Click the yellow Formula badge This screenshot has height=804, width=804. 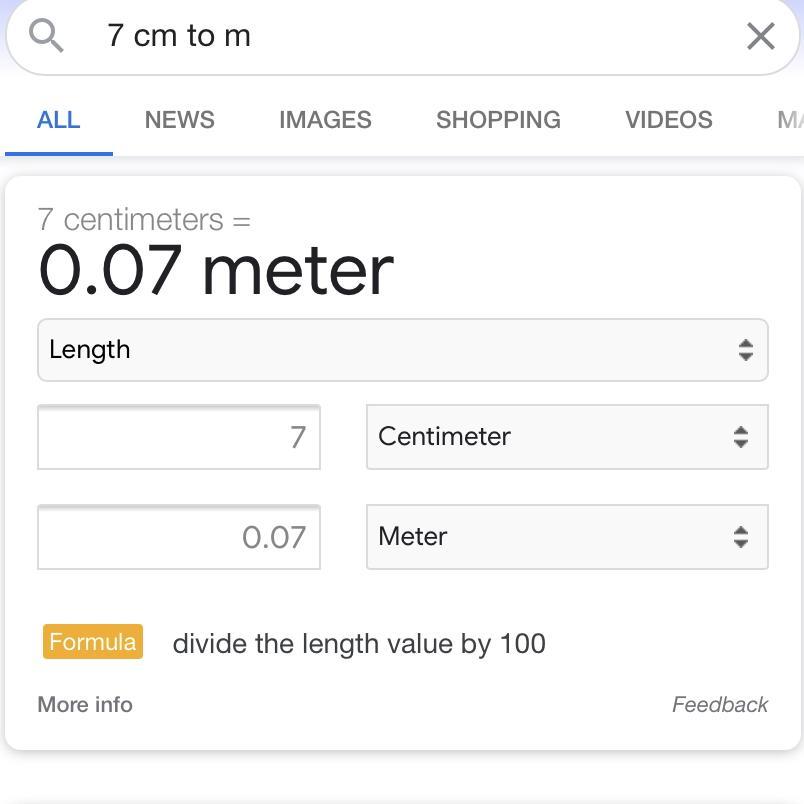click(x=93, y=642)
